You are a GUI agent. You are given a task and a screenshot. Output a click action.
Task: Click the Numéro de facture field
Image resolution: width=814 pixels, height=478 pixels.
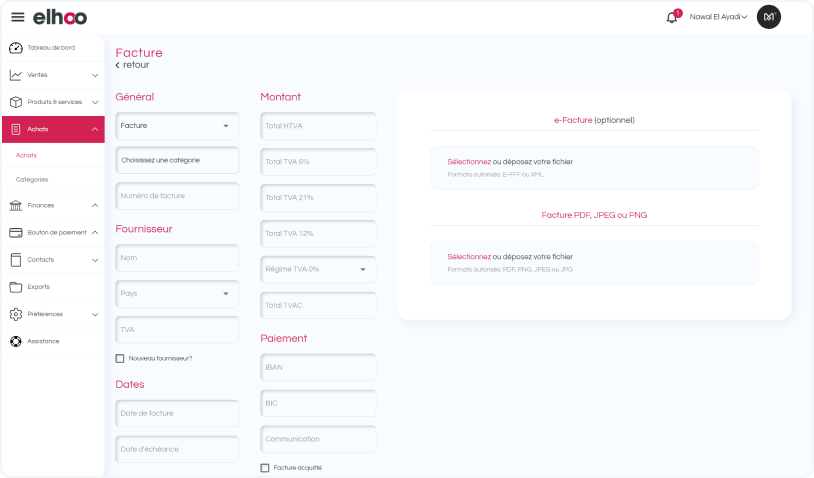[x=177, y=196]
